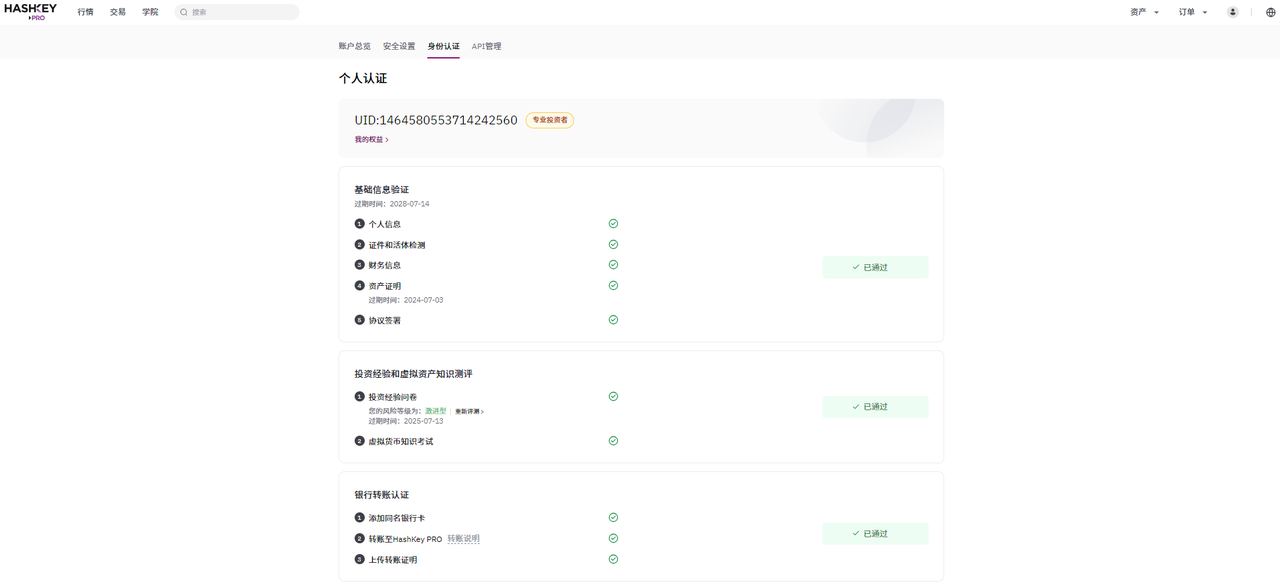Click the magnifier icon in the search box
Screen dimensions: 1280x587
click(184, 12)
